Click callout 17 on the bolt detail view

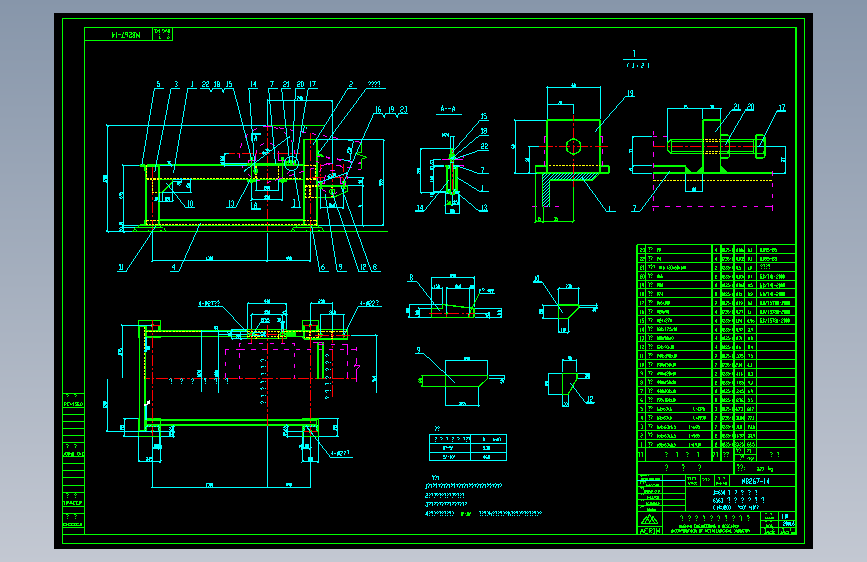pos(781,107)
